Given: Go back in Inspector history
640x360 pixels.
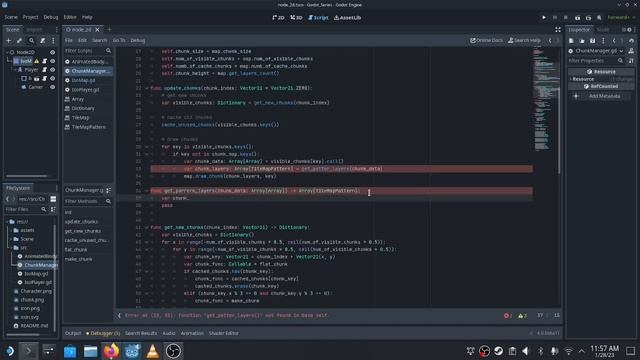Looking at the screenshot, I should pos(614,40).
